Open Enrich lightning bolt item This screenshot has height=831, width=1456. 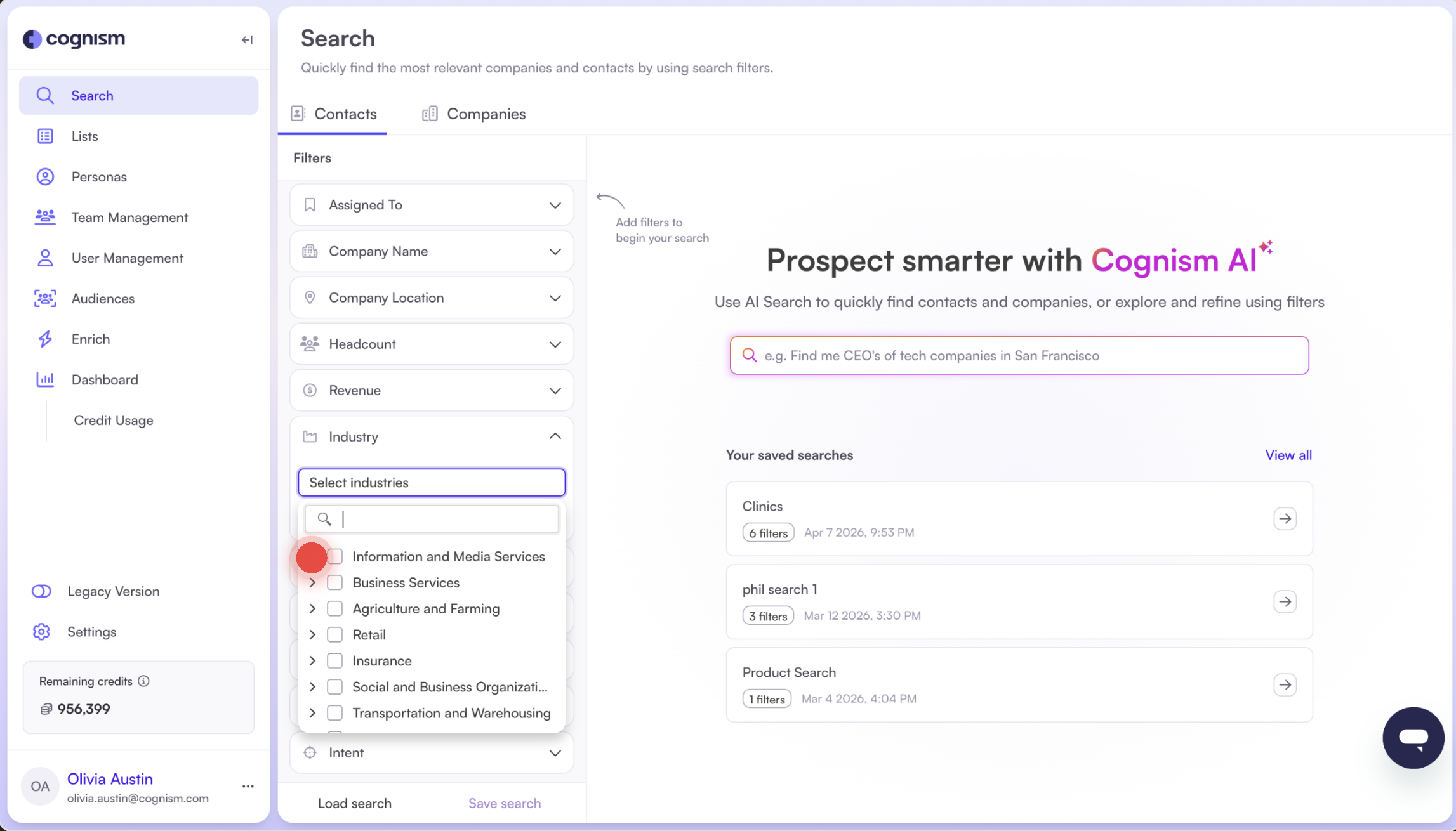[x=45, y=339]
